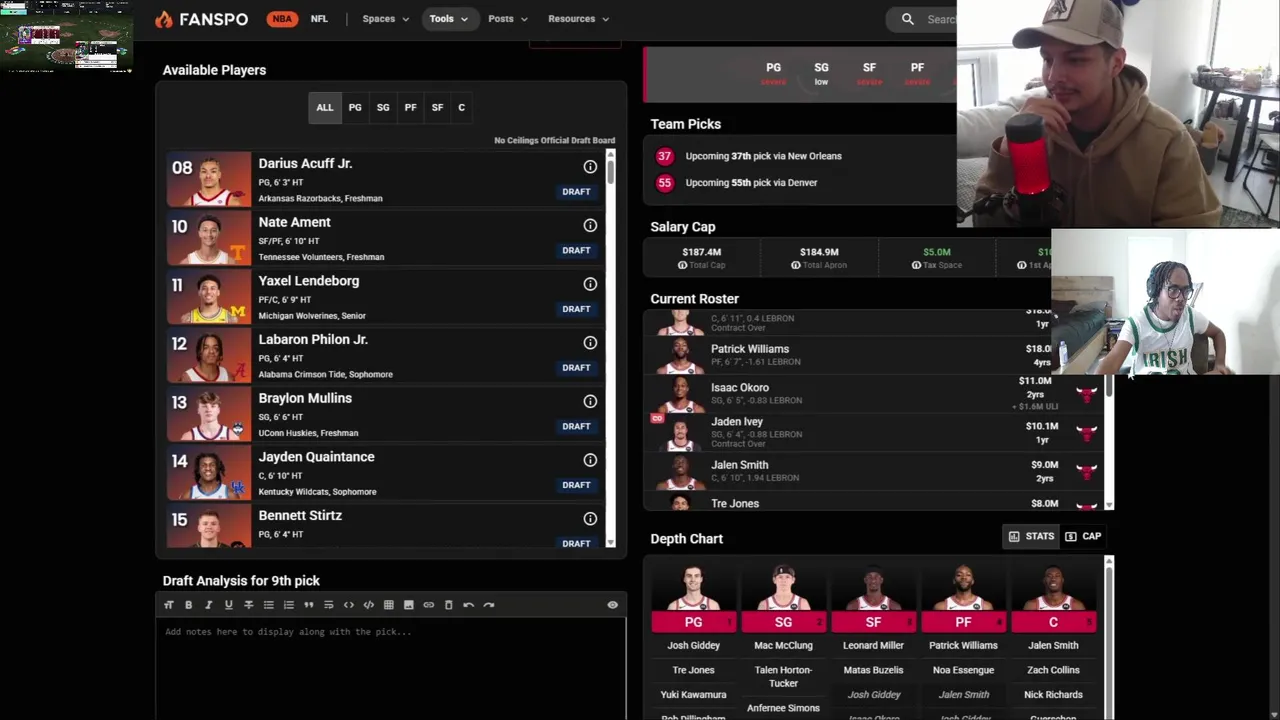Select PG column header in depth chart
The image size is (1280, 720).
click(x=693, y=622)
